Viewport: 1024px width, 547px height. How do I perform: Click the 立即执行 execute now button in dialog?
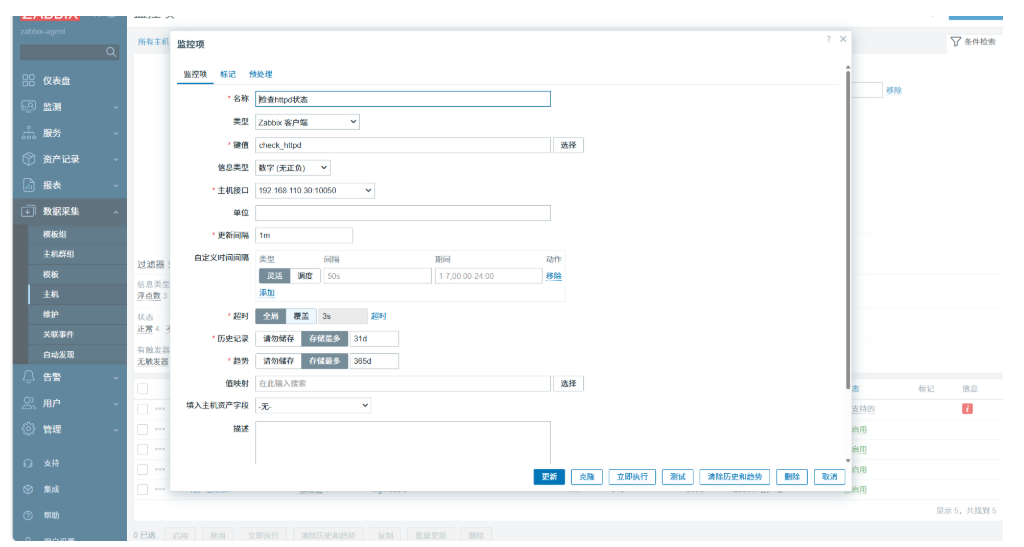(x=632, y=477)
